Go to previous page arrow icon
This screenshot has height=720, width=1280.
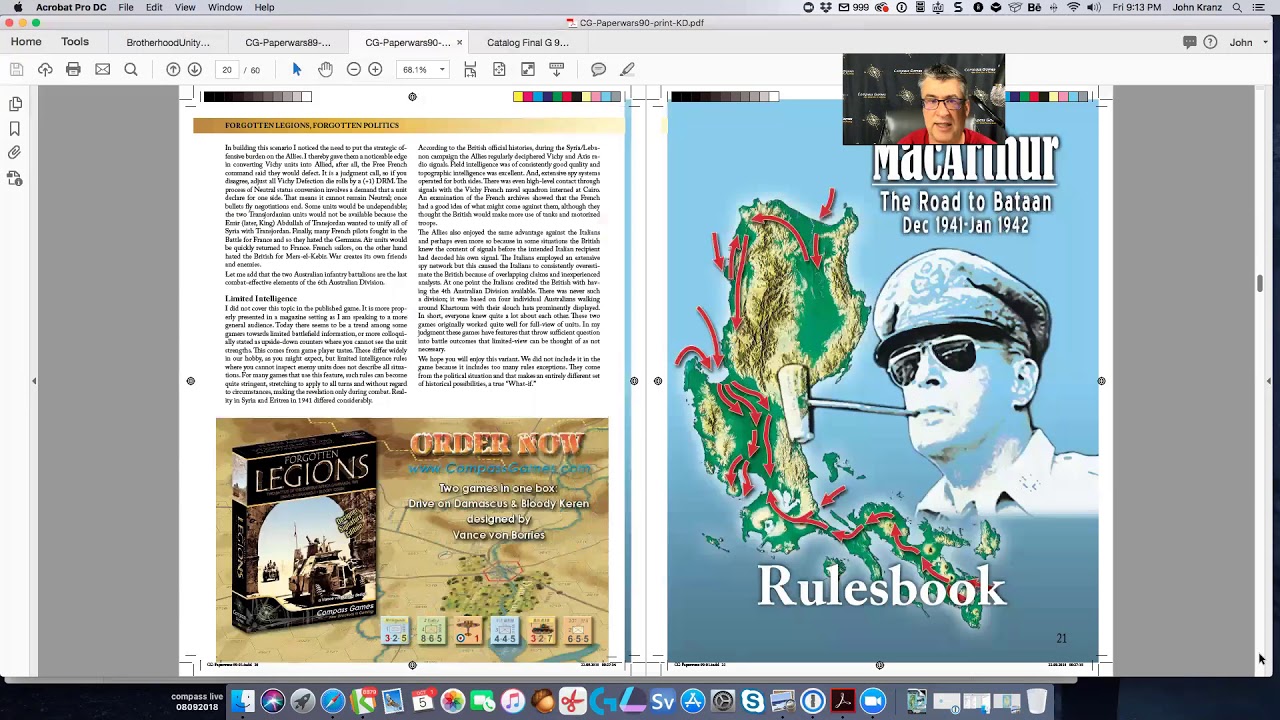tap(173, 69)
